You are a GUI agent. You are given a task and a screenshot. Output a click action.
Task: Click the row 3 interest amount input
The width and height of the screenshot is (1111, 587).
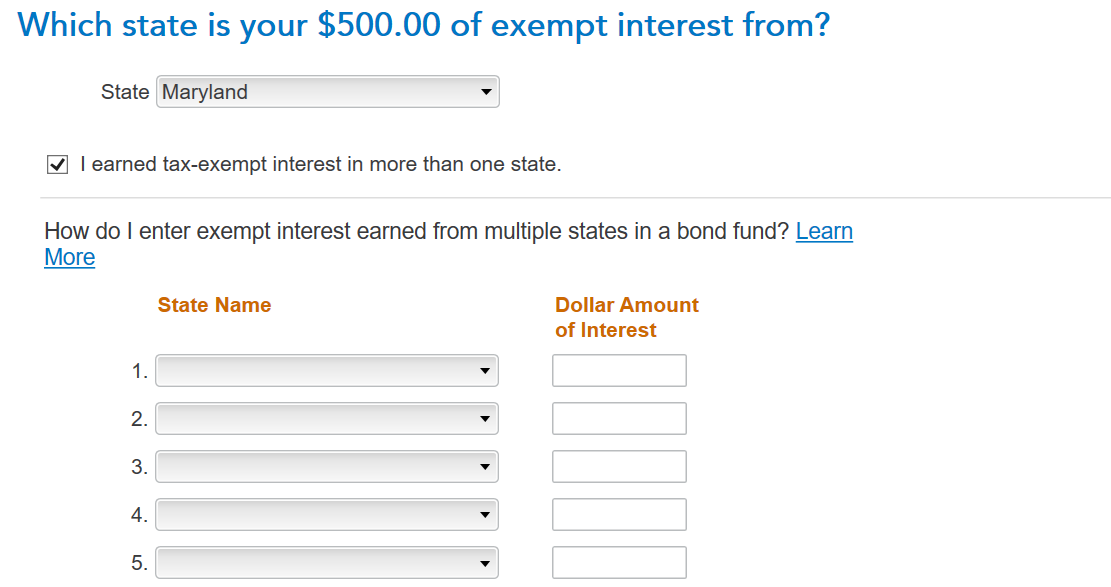pos(619,467)
